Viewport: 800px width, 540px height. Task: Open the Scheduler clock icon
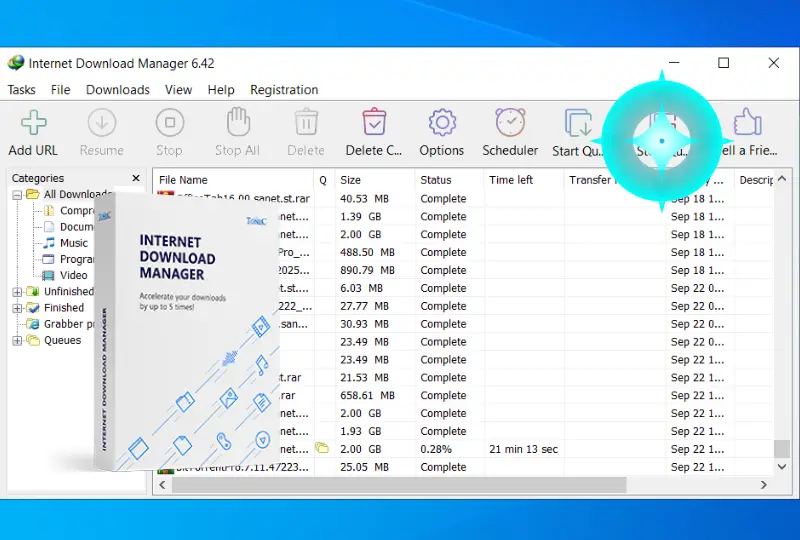tap(510, 122)
